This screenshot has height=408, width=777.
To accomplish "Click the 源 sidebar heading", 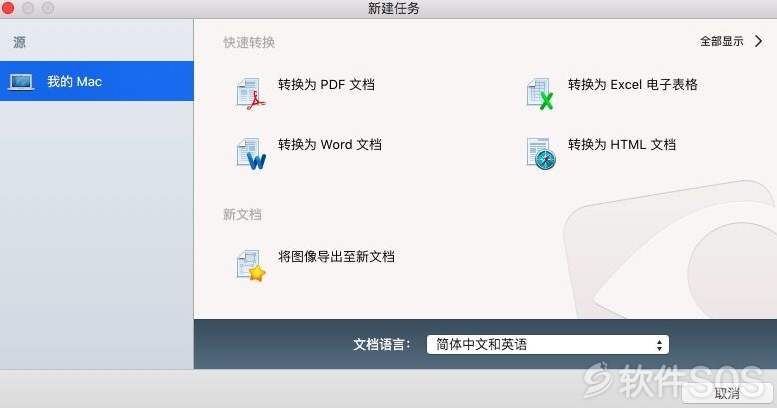I will 19,43.
